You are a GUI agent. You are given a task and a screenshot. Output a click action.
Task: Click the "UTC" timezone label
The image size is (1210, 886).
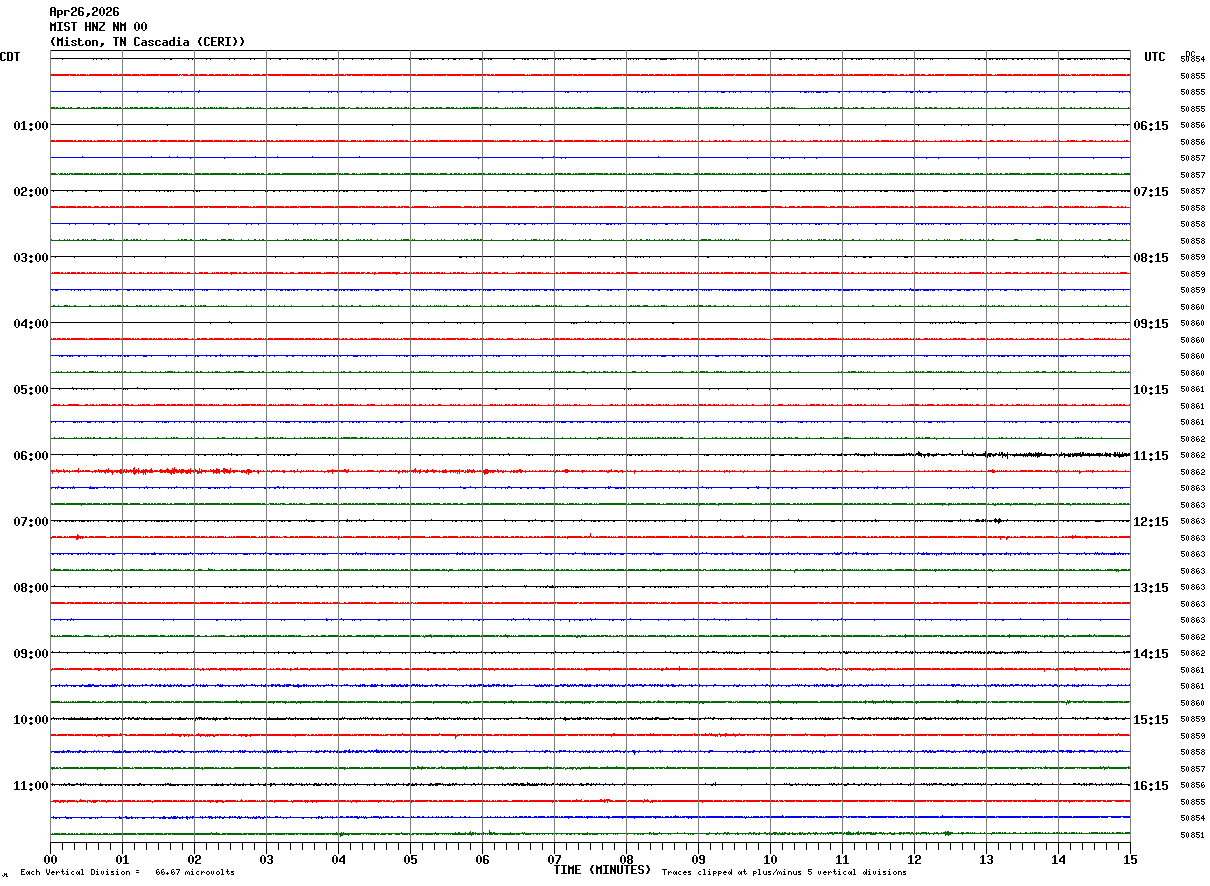click(1155, 57)
